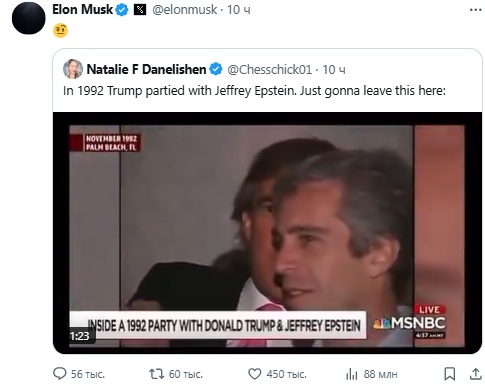This screenshot has height=391, width=485.
Task: Click the 1:23 video duration label
Action: coord(79,336)
